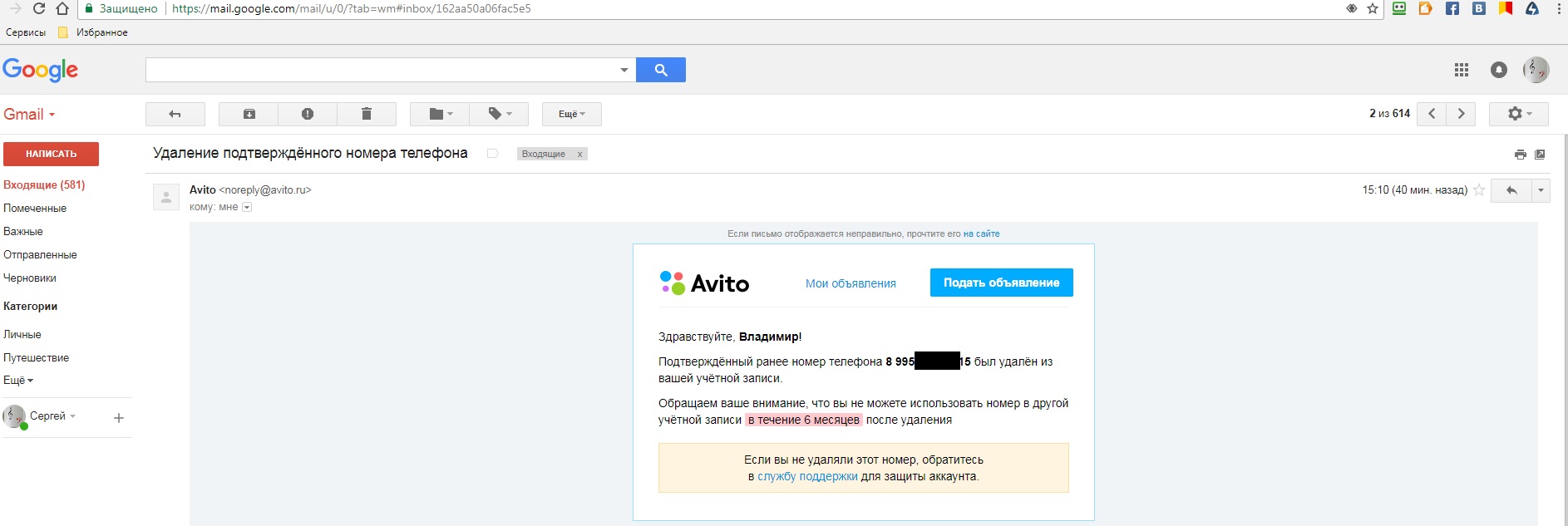
Task: Click the sender avatar placeholder
Action: pyautogui.click(x=166, y=197)
